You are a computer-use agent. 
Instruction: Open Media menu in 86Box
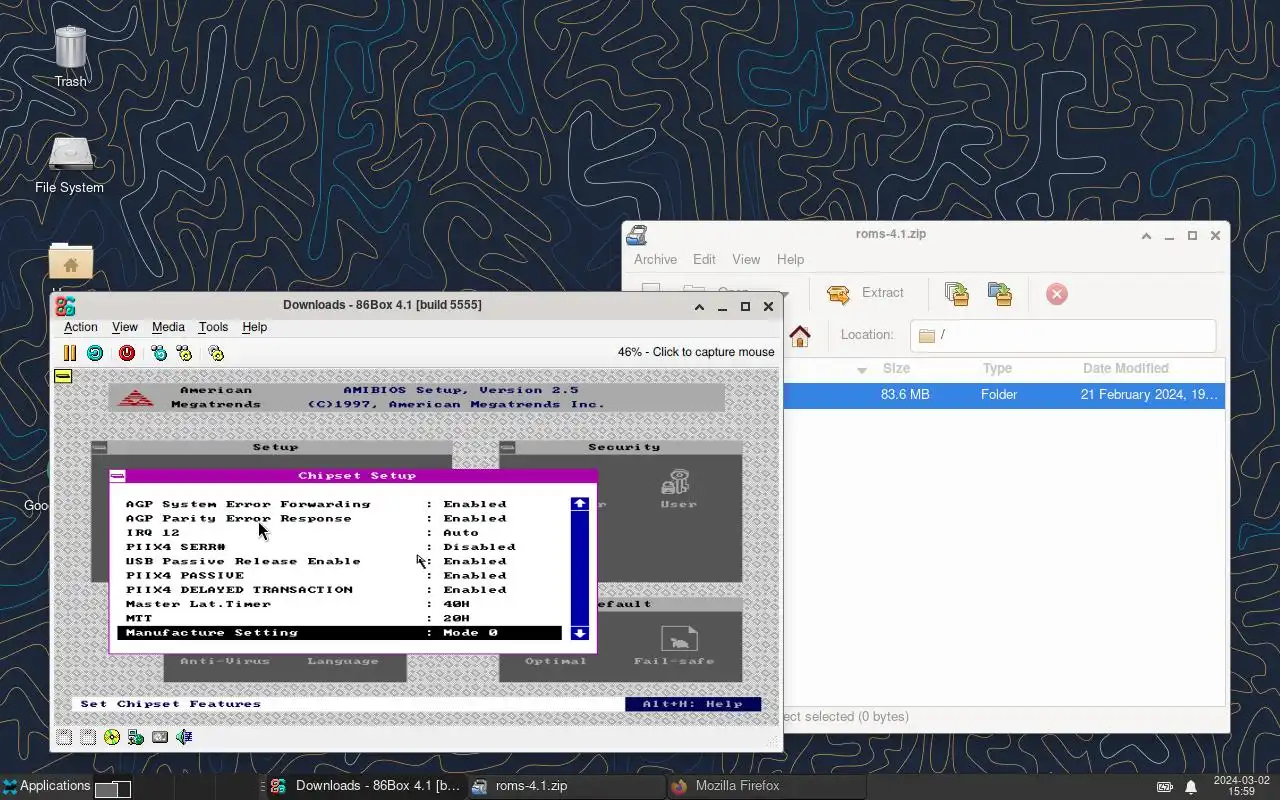coord(168,327)
